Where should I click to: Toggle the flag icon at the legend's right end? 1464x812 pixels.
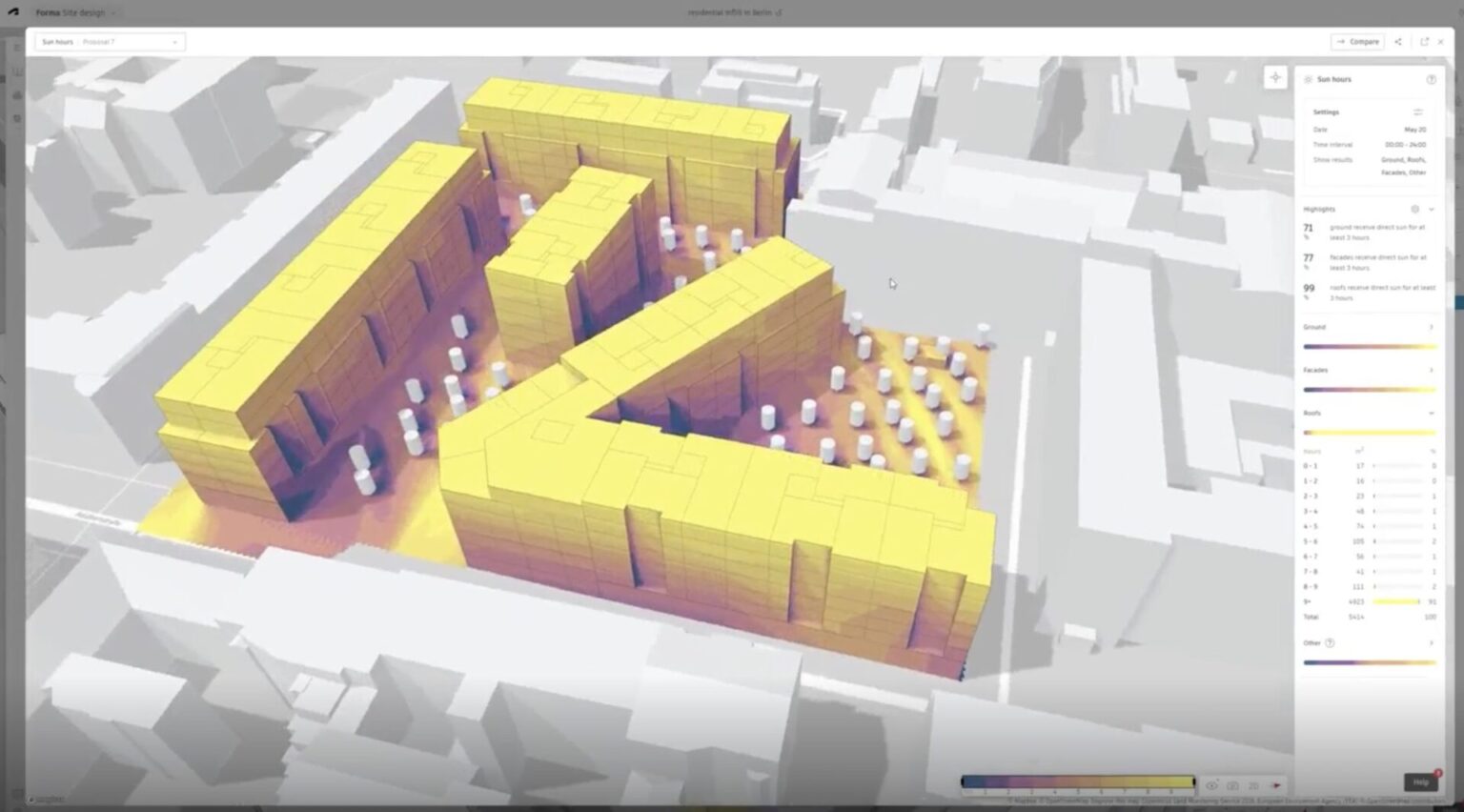point(1276,784)
